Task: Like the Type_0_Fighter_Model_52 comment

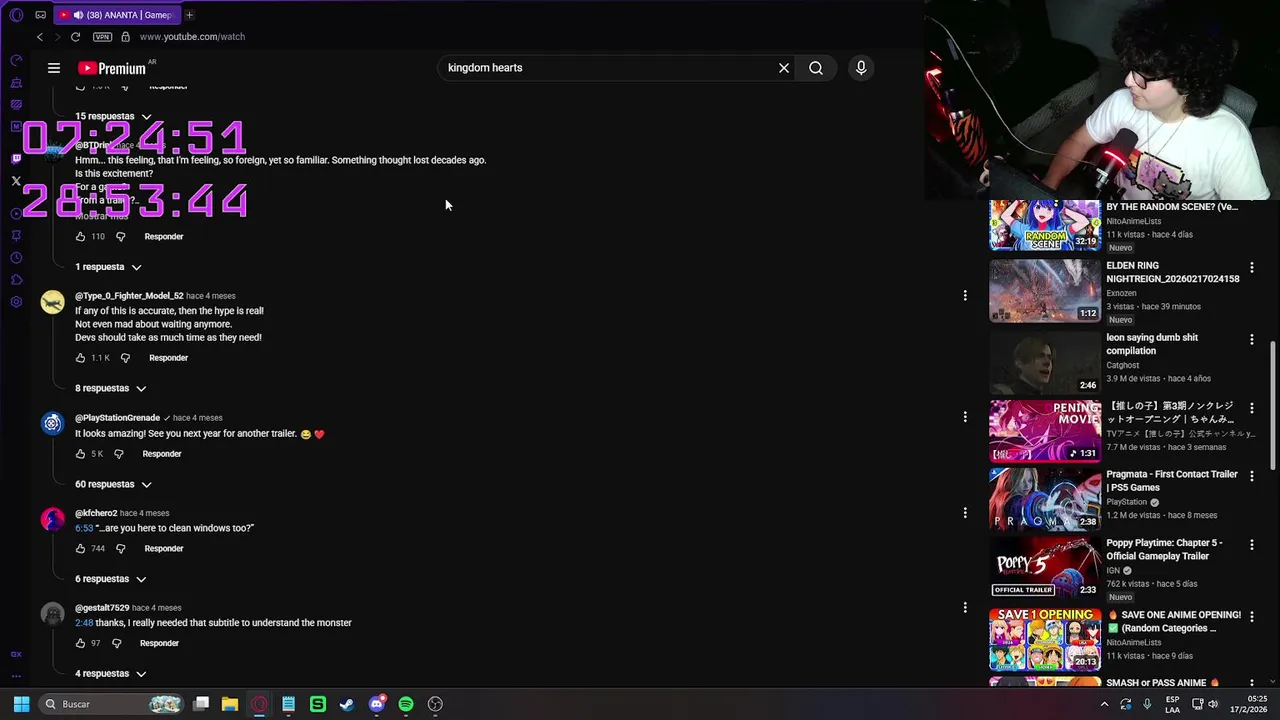Action: [x=80, y=358]
